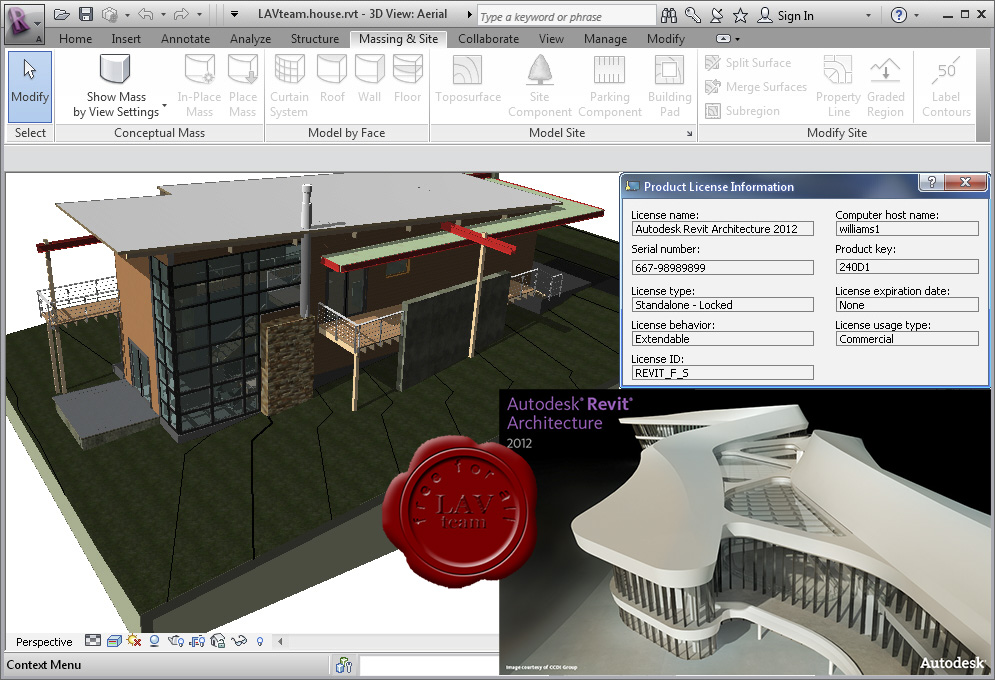Viewport: 995px width, 680px height.
Task: Toggle Crop View icon
Action: point(176,641)
